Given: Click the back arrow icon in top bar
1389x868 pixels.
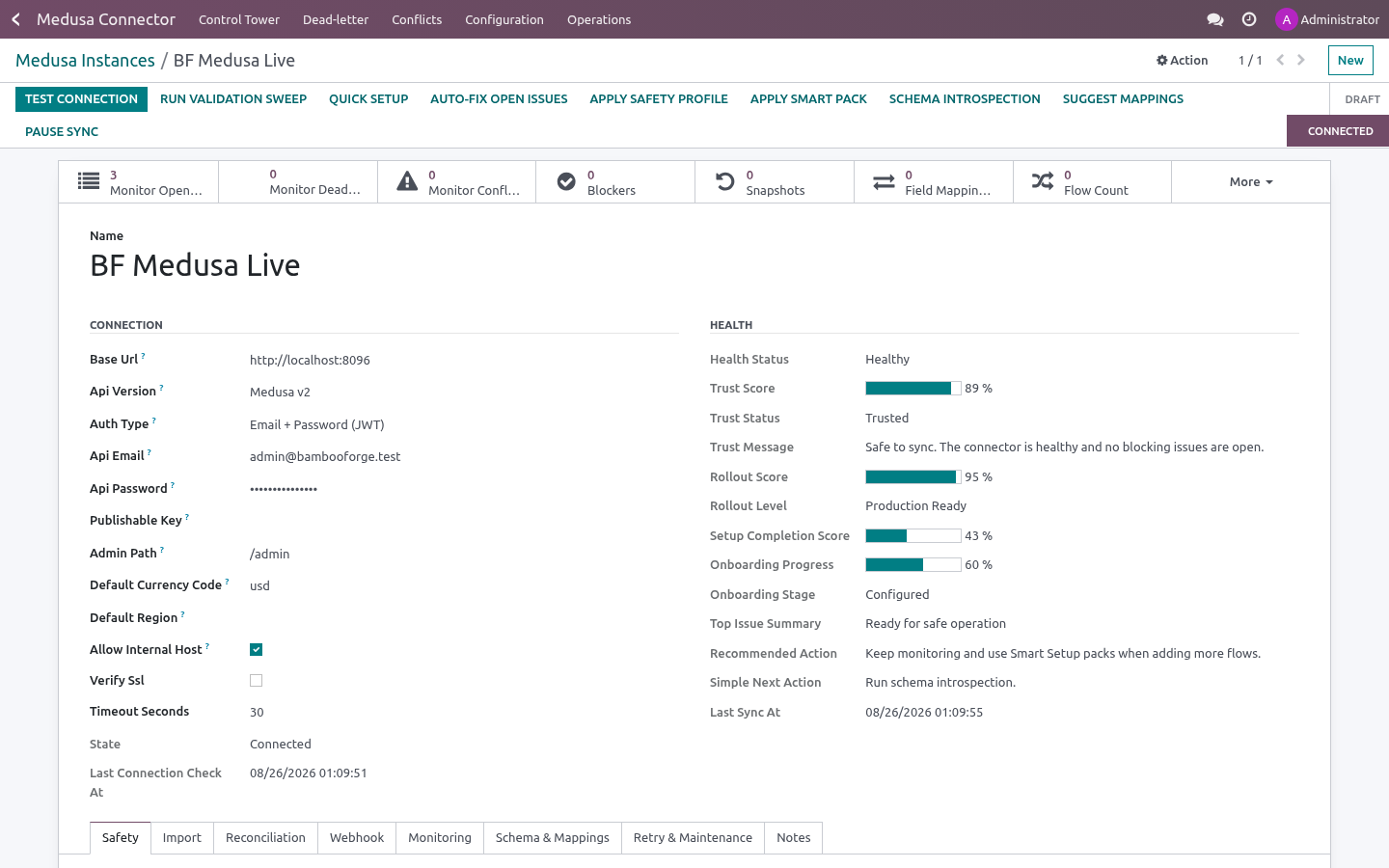Looking at the screenshot, I should coord(15,19).
